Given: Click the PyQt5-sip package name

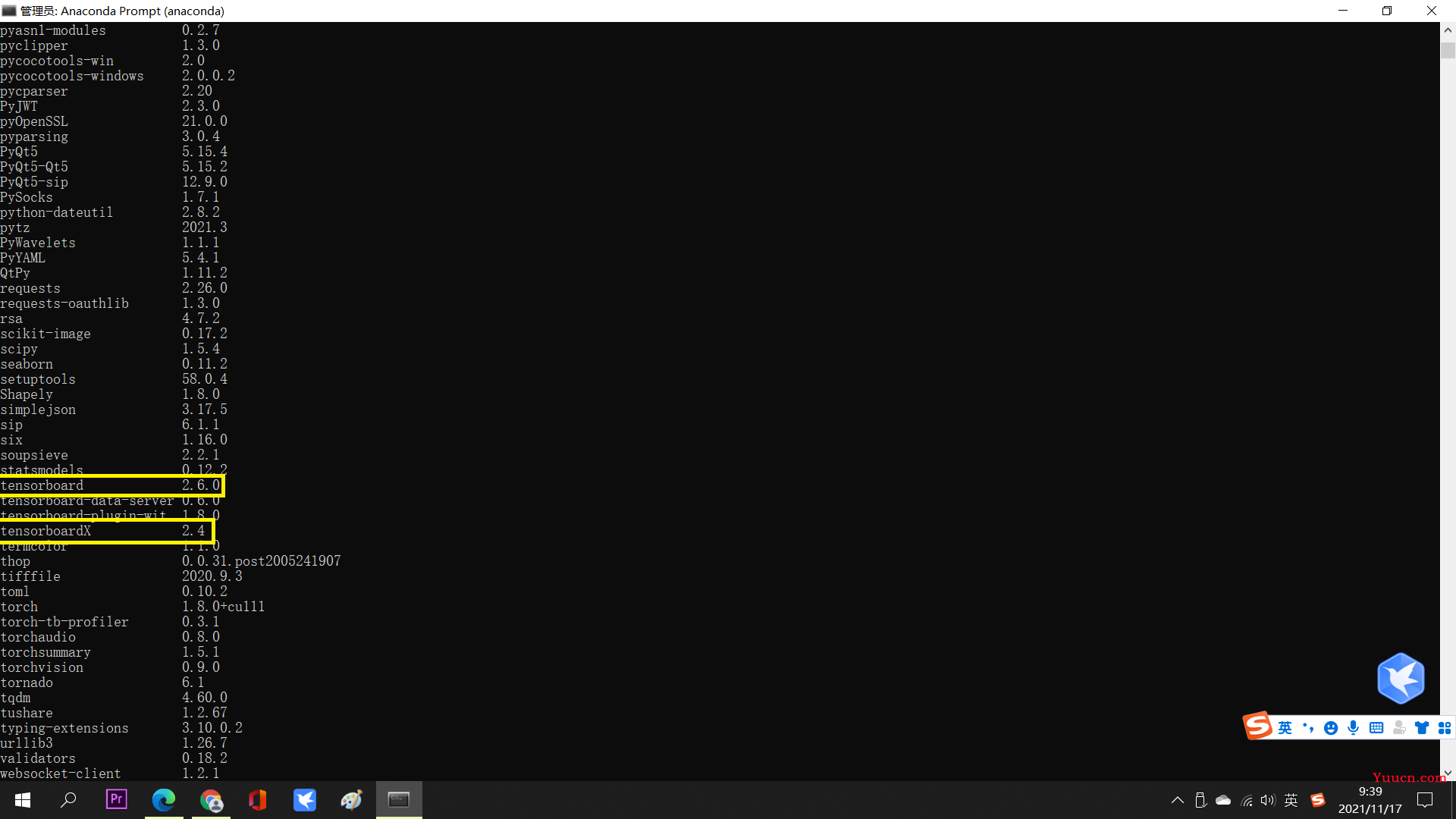Looking at the screenshot, I should tap(34, 182).
